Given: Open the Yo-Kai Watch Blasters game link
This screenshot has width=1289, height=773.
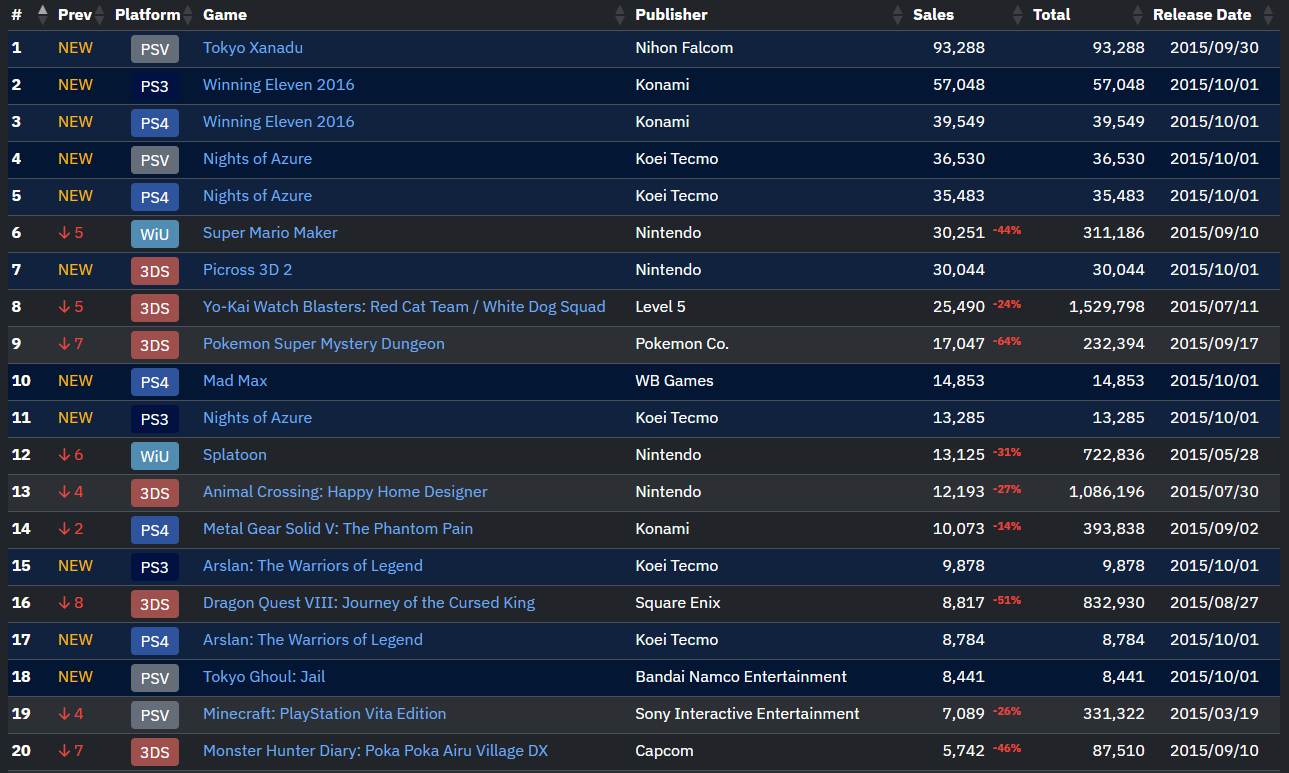Looking at the screenshot, I should tap(404, 307).
